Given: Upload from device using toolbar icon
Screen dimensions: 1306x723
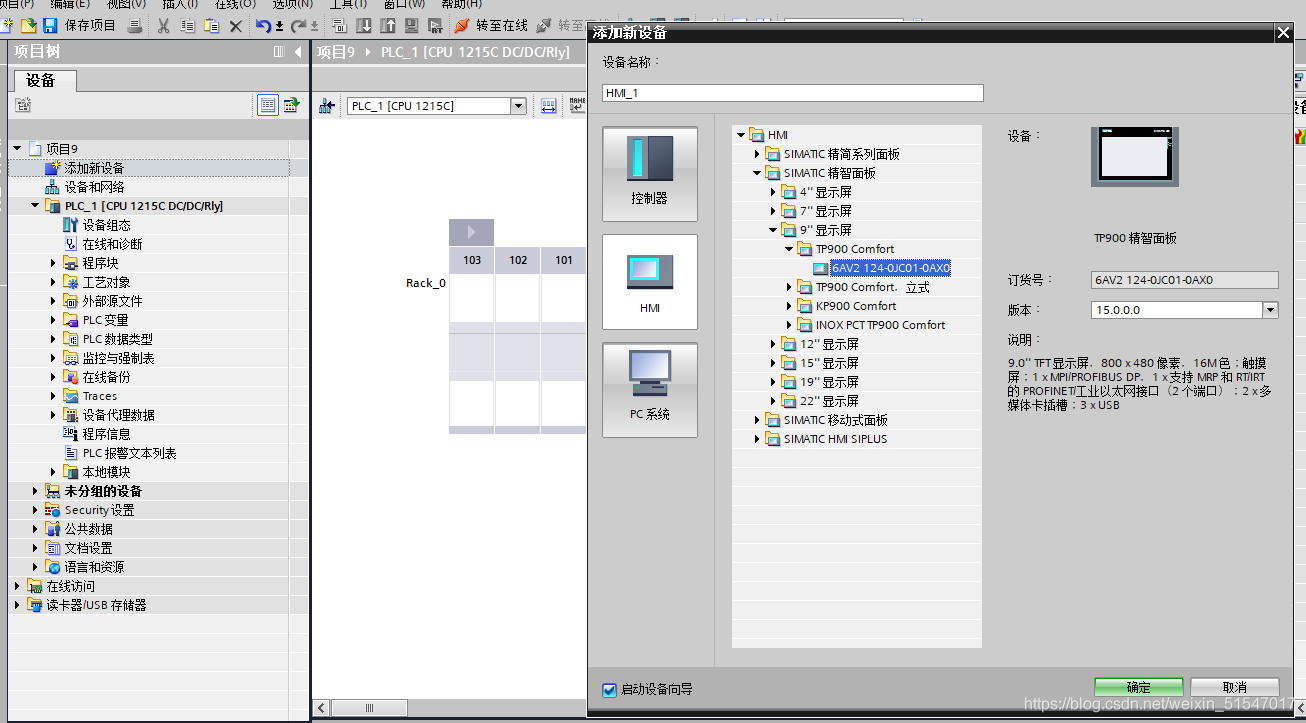Looking at the screenshot, I should coord(387,25).
